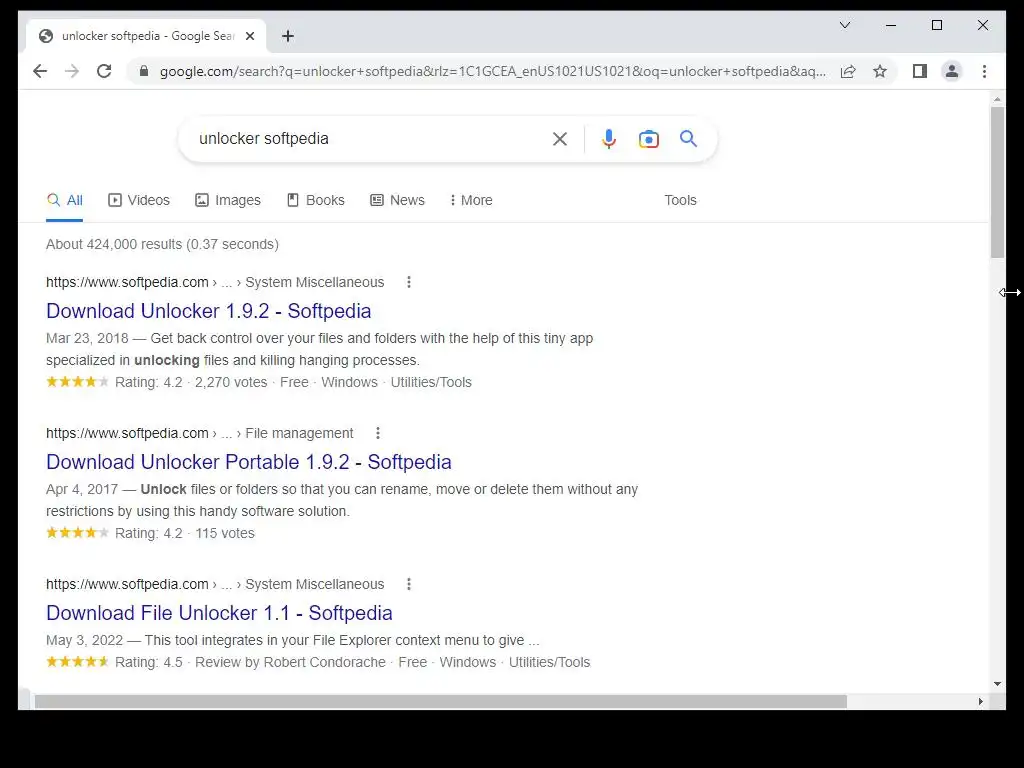Click '2,270 votes' text

pyautogui.click(x=231, y=382)
